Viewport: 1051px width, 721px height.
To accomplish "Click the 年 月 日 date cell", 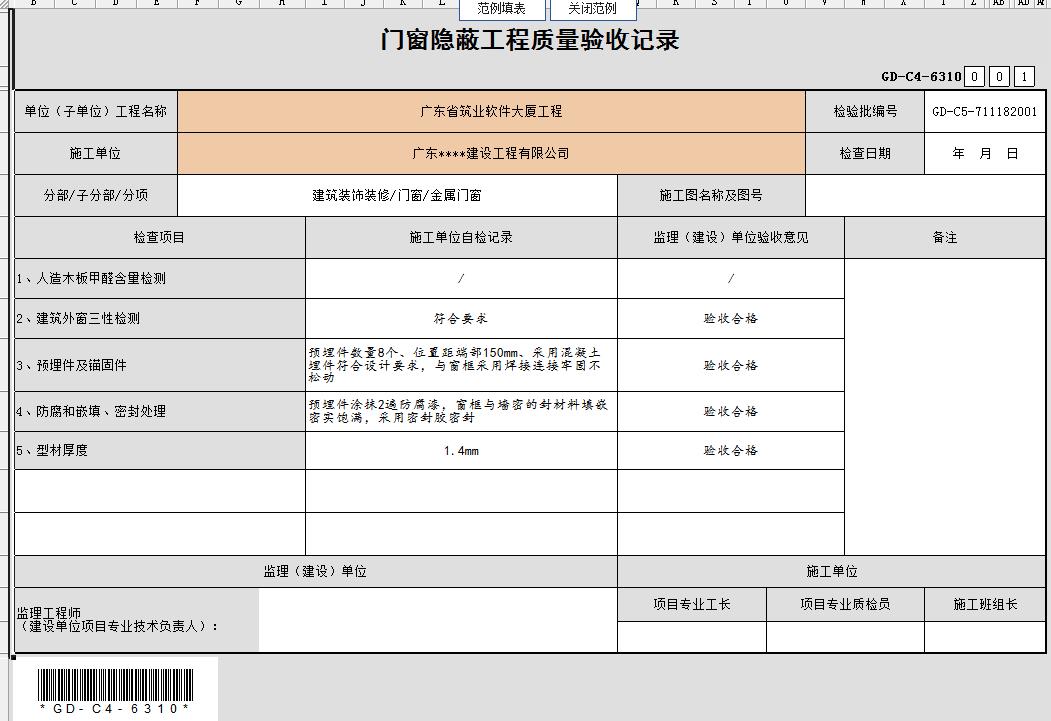I will 984,153.
